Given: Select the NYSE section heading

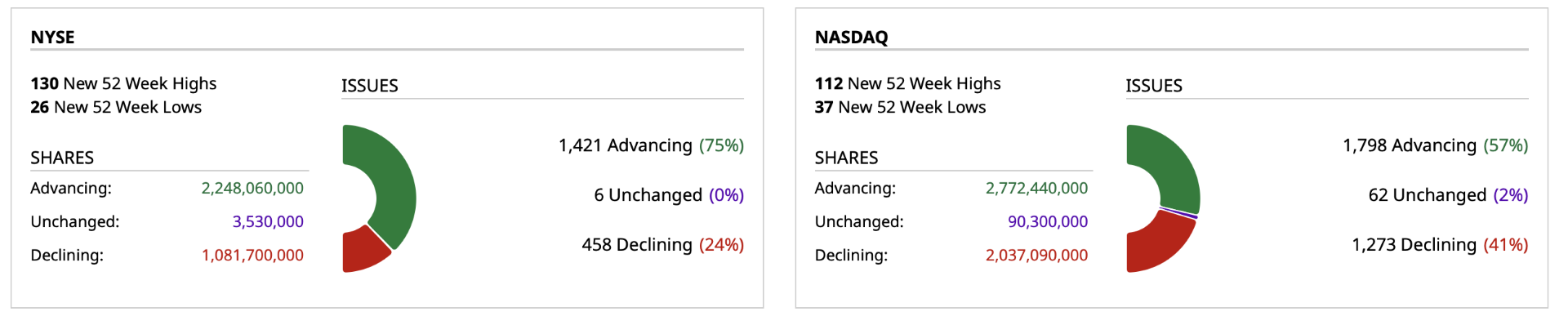Looking at the screenshot, I should click(52, 37).
